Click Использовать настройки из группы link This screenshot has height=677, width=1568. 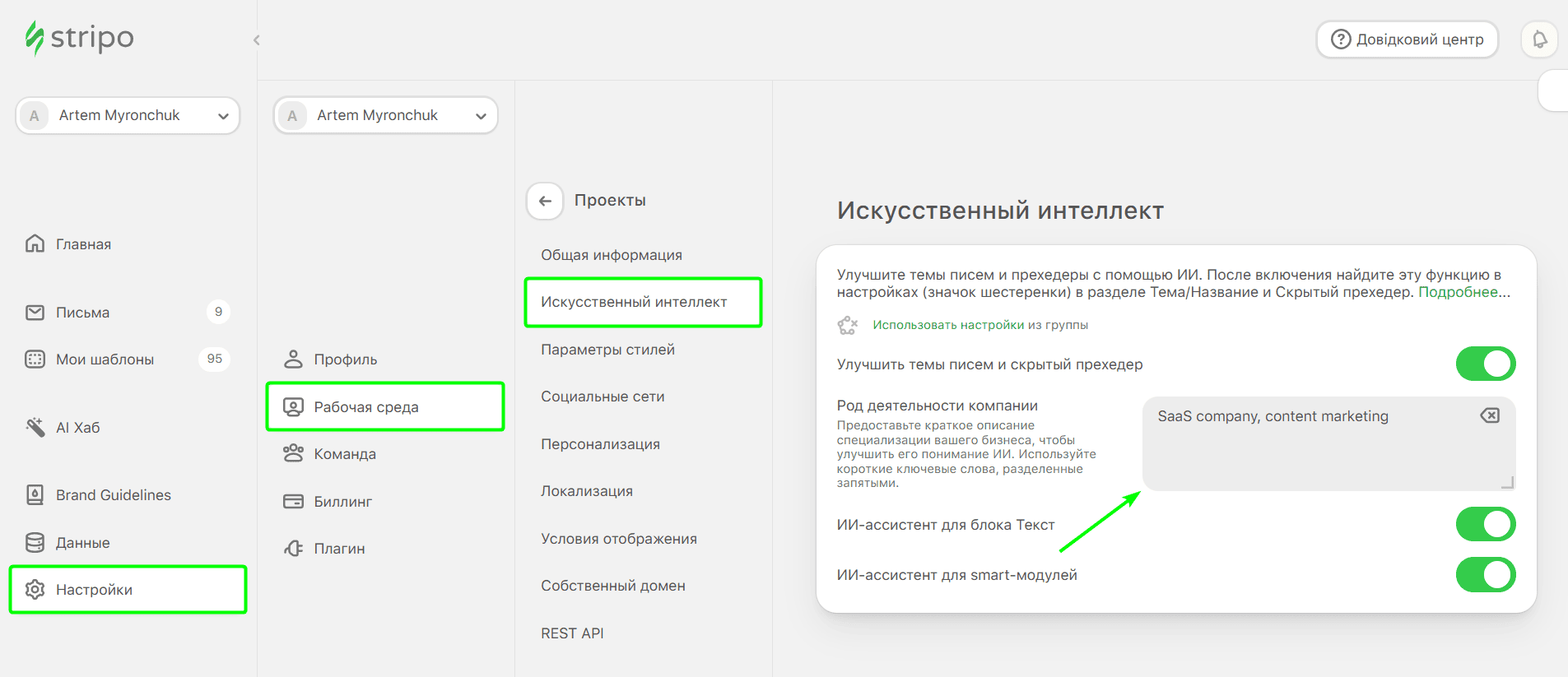point(980,325)
